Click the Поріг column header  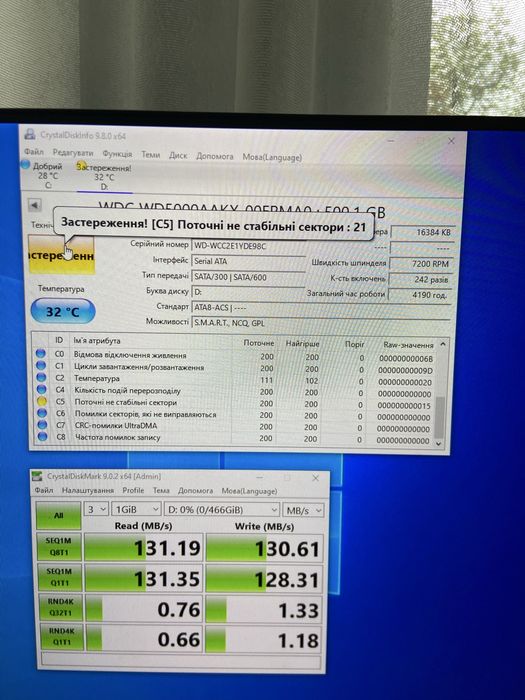coord(354,344)
